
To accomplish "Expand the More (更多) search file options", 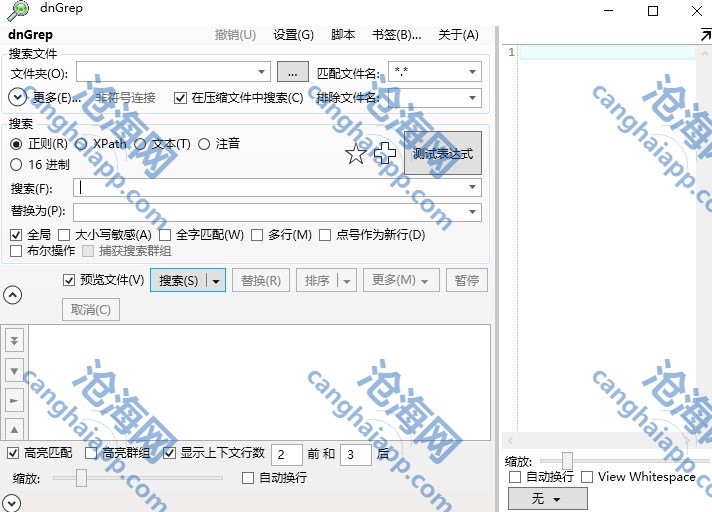I will [x=18, y=98].
